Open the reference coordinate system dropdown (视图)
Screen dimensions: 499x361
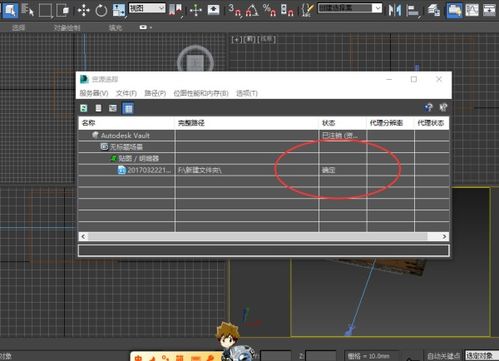pos(147,8)
